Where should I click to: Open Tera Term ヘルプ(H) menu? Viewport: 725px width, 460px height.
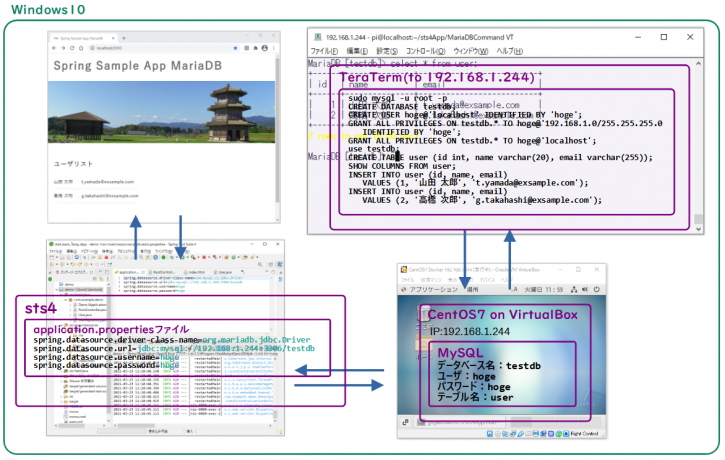[x=510, y=51]
